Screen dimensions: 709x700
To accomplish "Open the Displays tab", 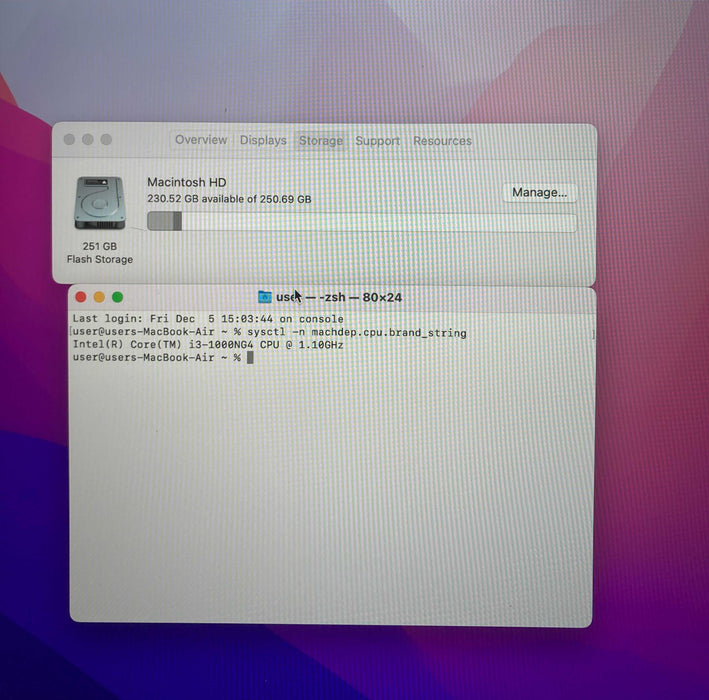I will coord(263,141).
